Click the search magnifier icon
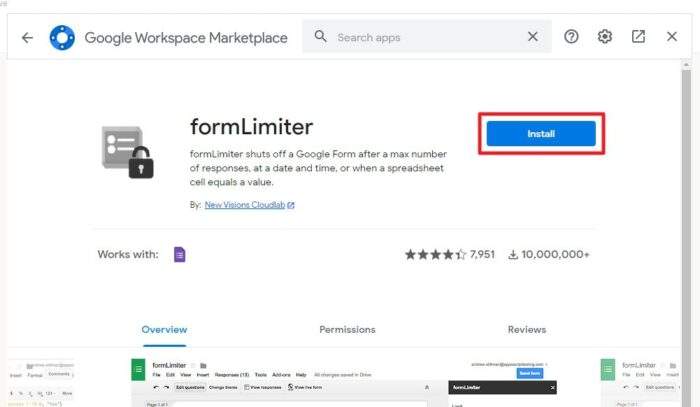700x407 pixels. tap(320, 36)
